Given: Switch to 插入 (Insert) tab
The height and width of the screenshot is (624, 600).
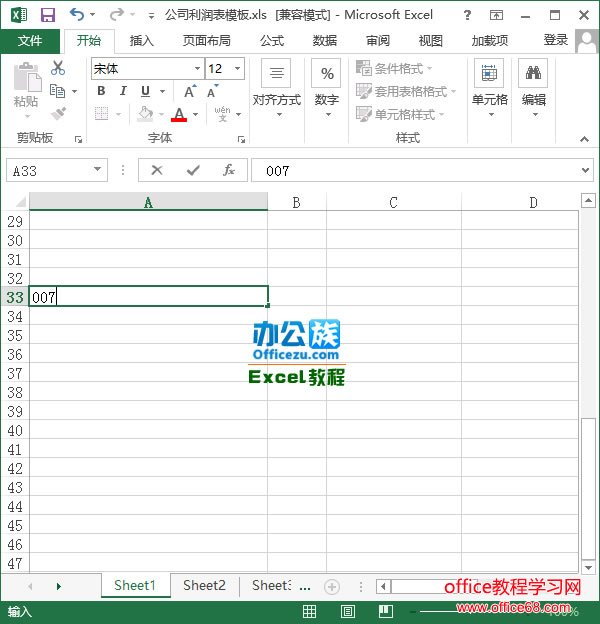Looking at the screenshot, I should tap(141, 41).
